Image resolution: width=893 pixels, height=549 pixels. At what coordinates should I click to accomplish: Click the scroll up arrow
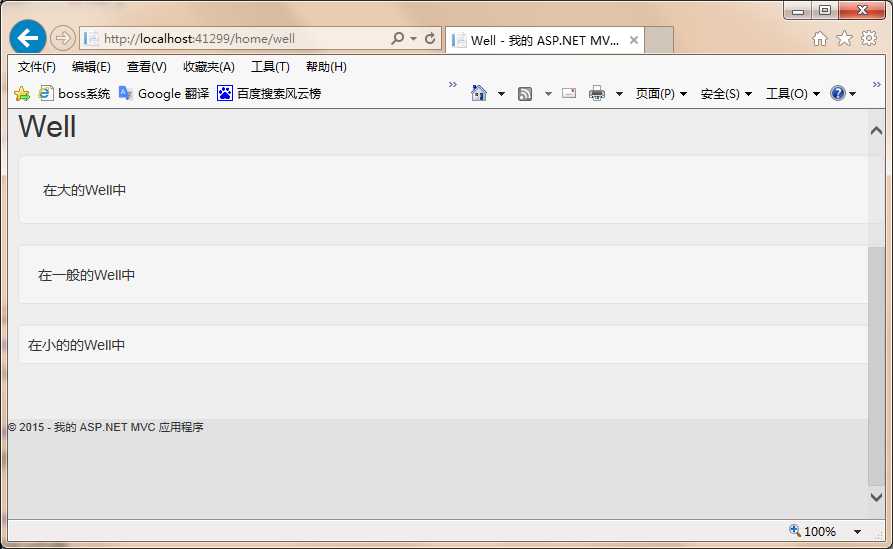(x=876, y=131)
